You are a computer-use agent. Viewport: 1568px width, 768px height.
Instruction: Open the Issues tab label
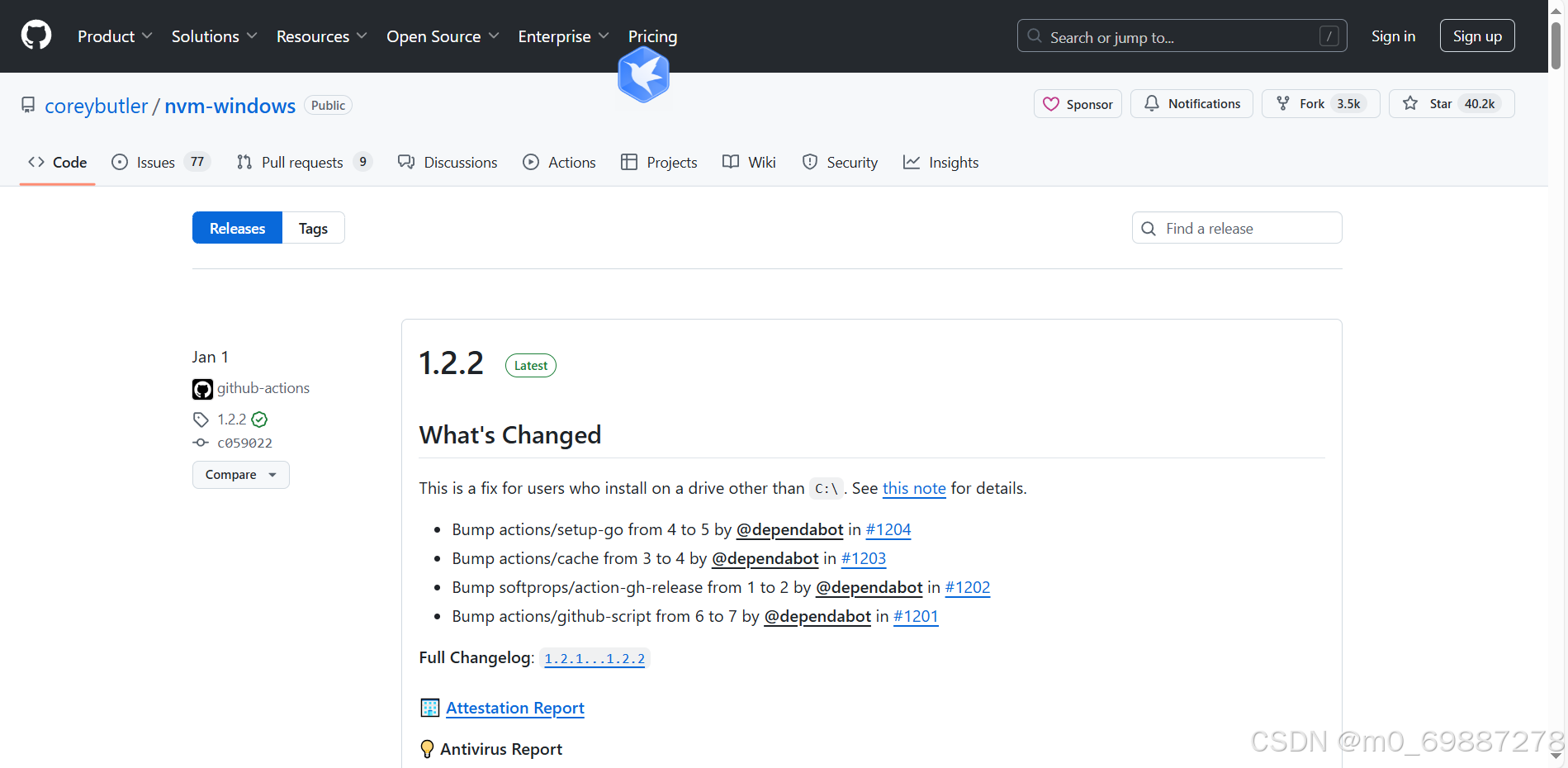point(156,163)
